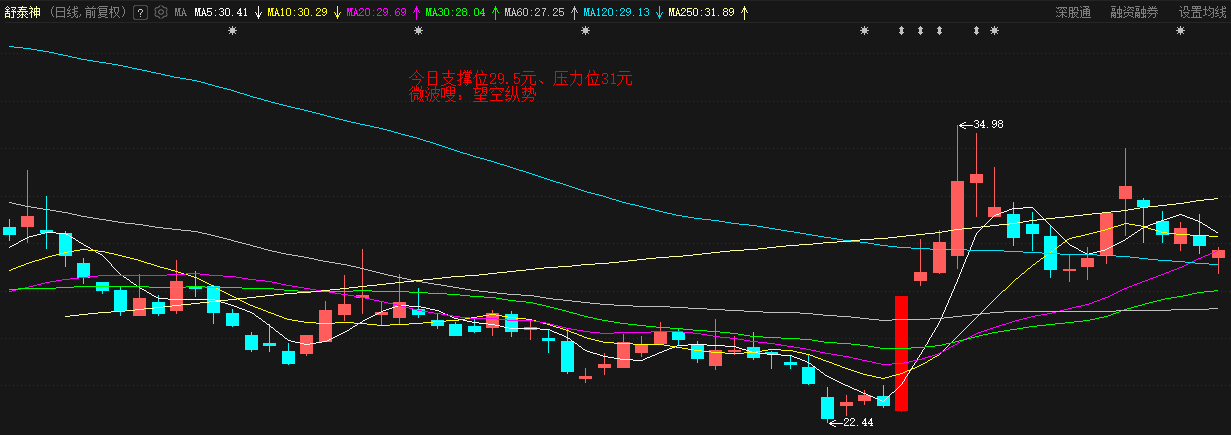1231x435 pixels.
Task: Click double-arrow marker above the 34.98 high candle
Action: tap(976, 31)
